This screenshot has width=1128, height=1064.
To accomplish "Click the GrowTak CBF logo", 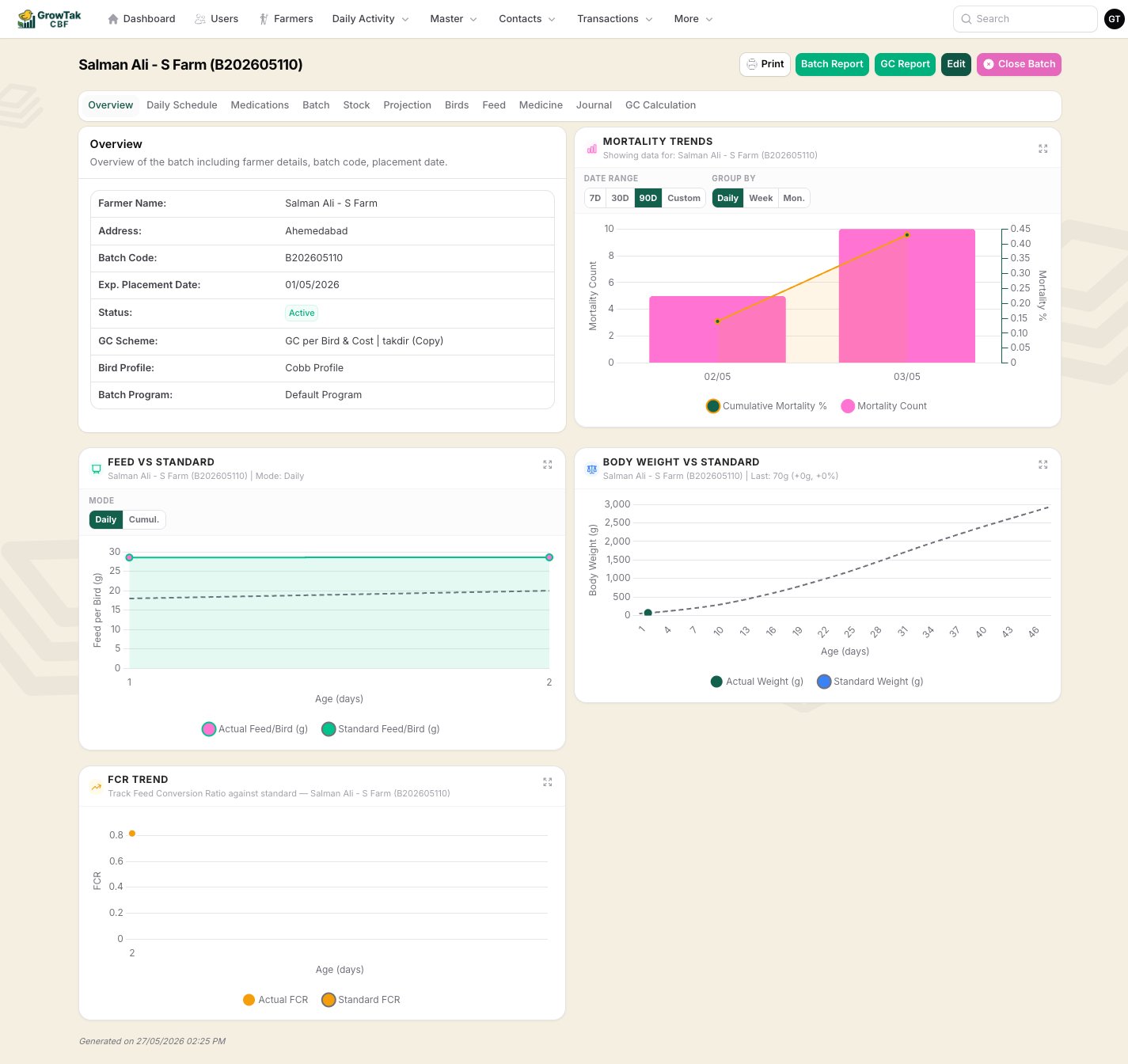I will [x=49, y=19].
